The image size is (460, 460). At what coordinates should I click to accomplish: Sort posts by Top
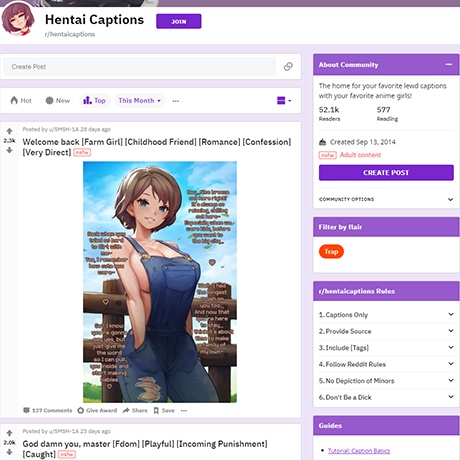[x=94, y=100]
